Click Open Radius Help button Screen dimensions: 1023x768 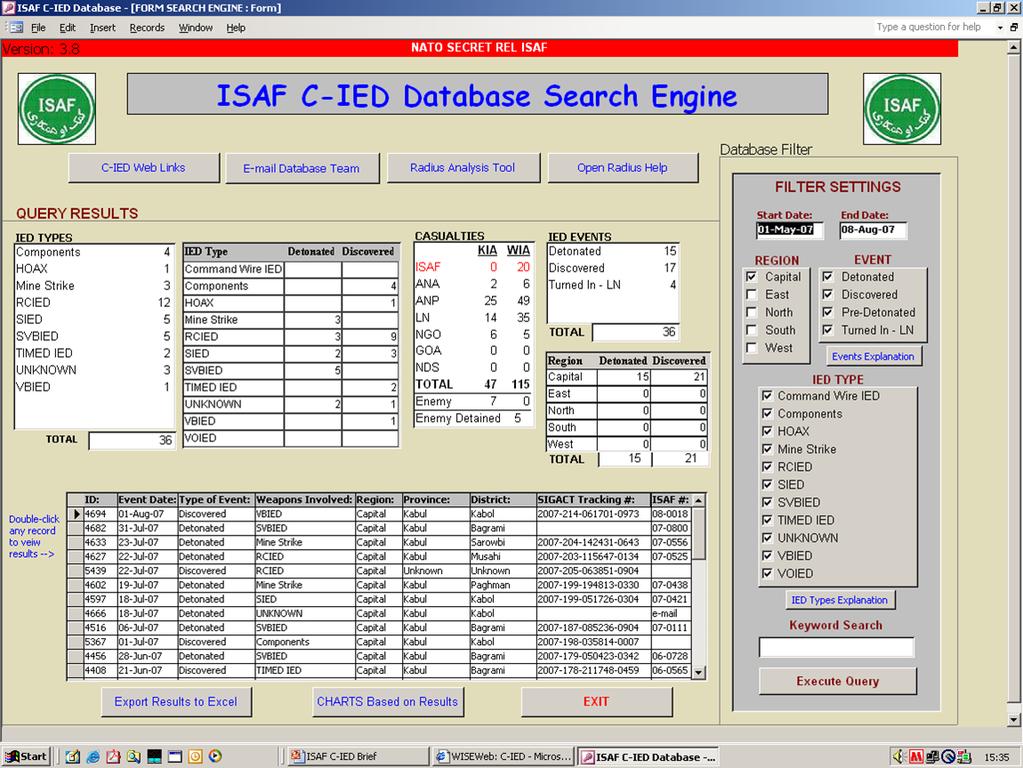pos(622,168)
